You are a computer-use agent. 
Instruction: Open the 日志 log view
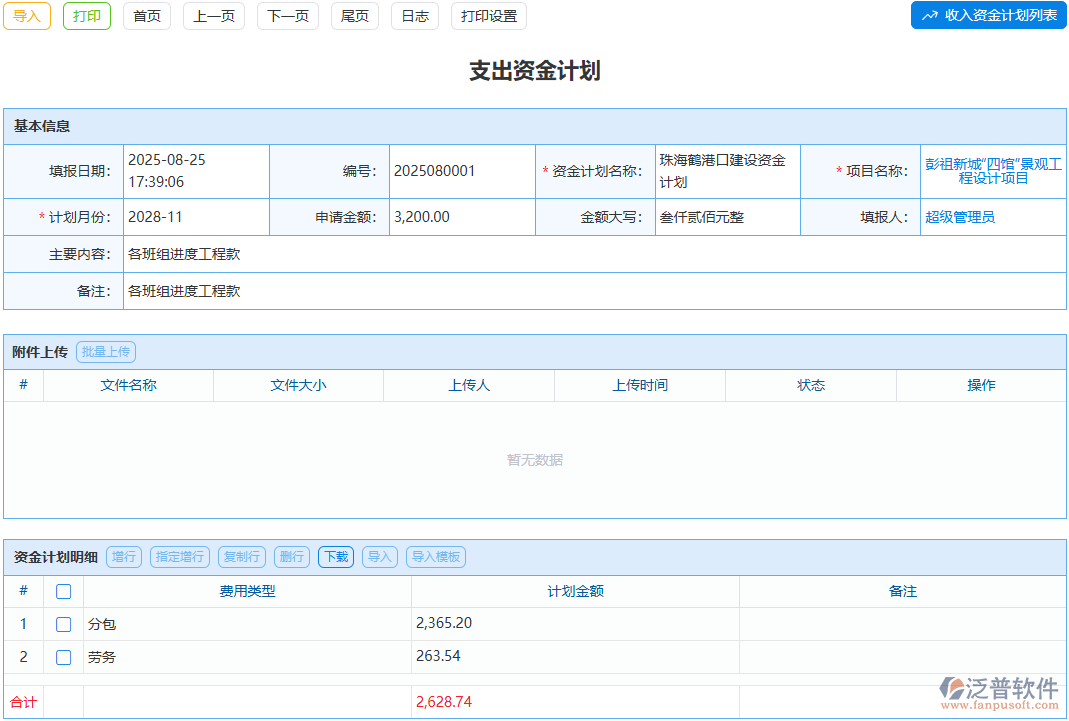coord(414,16)
